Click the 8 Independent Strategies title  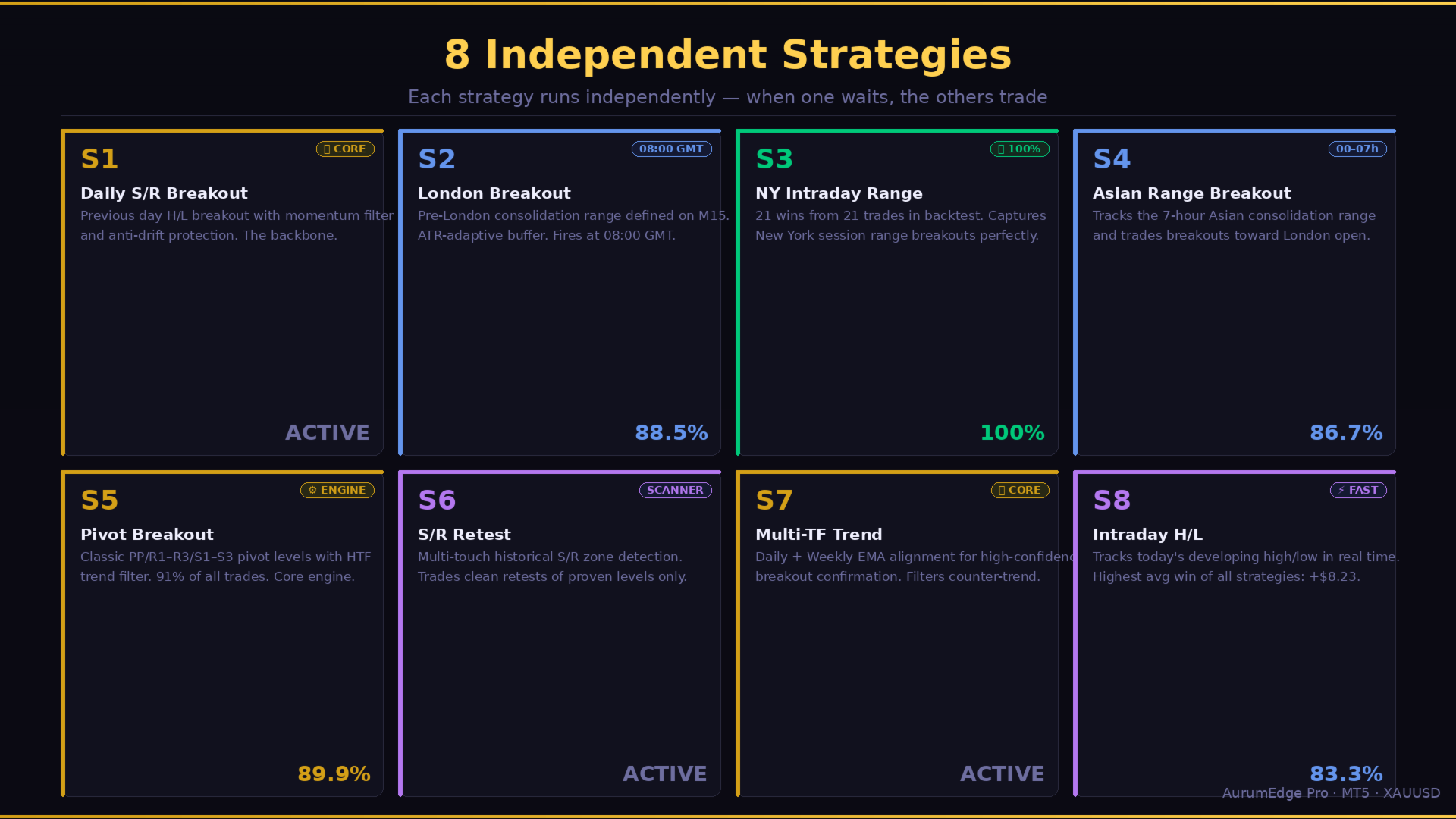coord(728,55)
